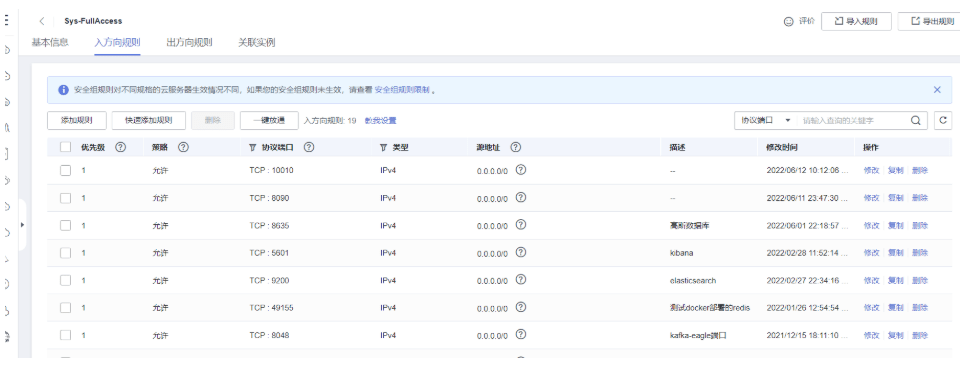Open the 安全组规则限制 link in the banner

point(402,90)
